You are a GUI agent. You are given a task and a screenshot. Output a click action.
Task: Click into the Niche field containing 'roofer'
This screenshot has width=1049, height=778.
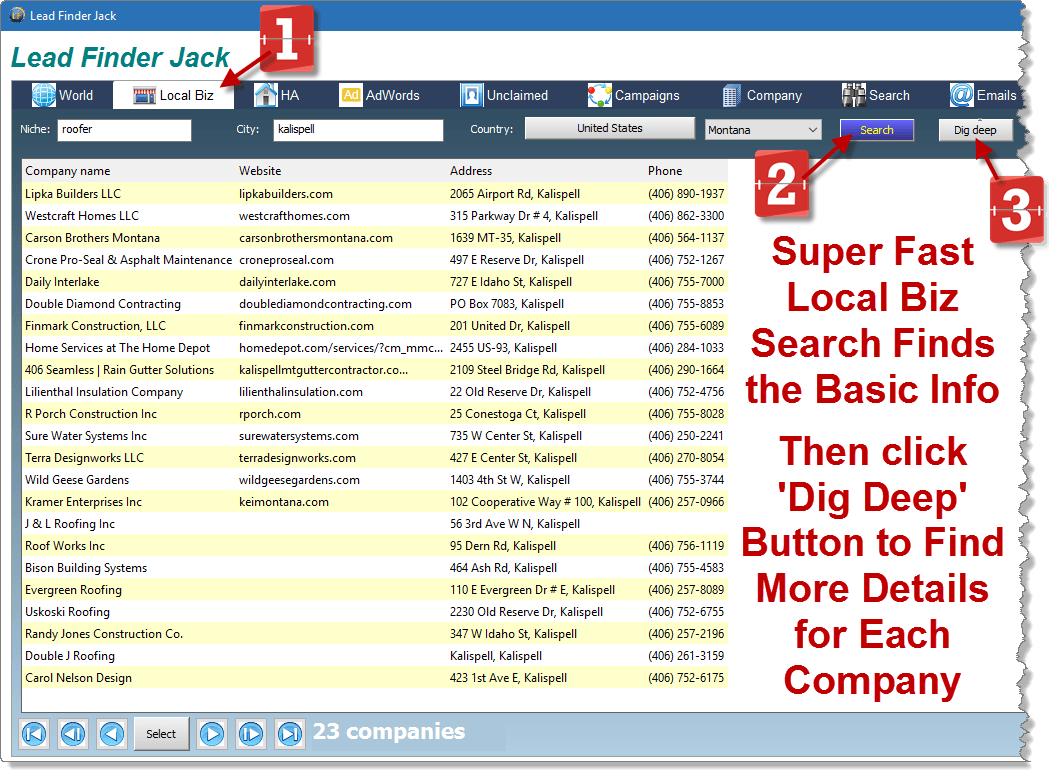tap(124, 130)
